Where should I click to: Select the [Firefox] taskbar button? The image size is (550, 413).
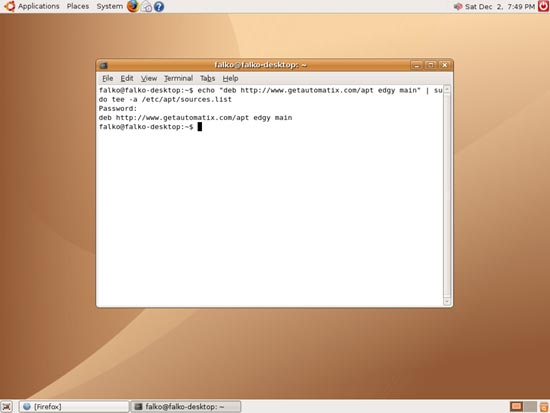coord(74,407)
